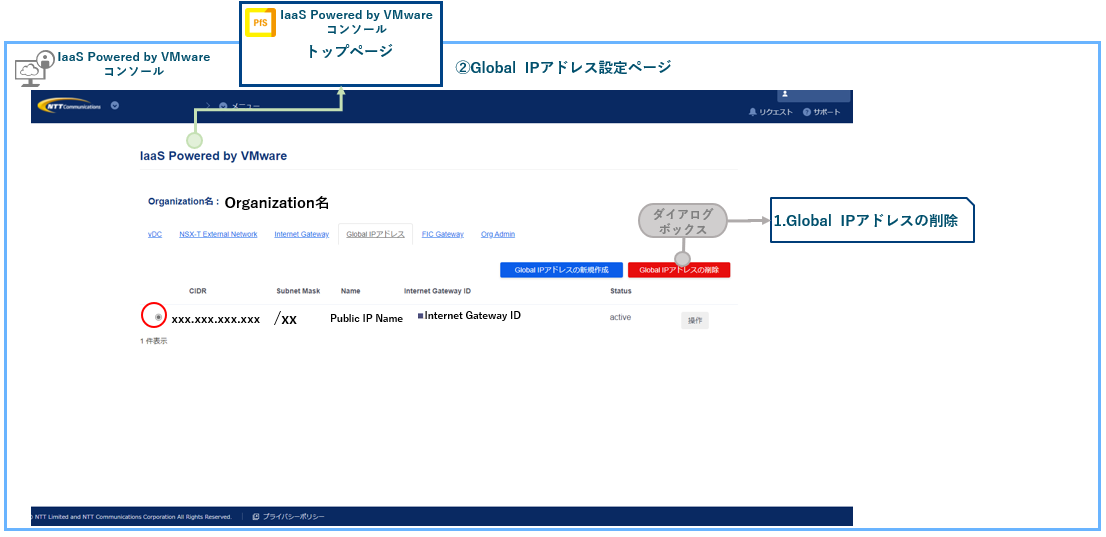Switch to the vDC tab

154,234
